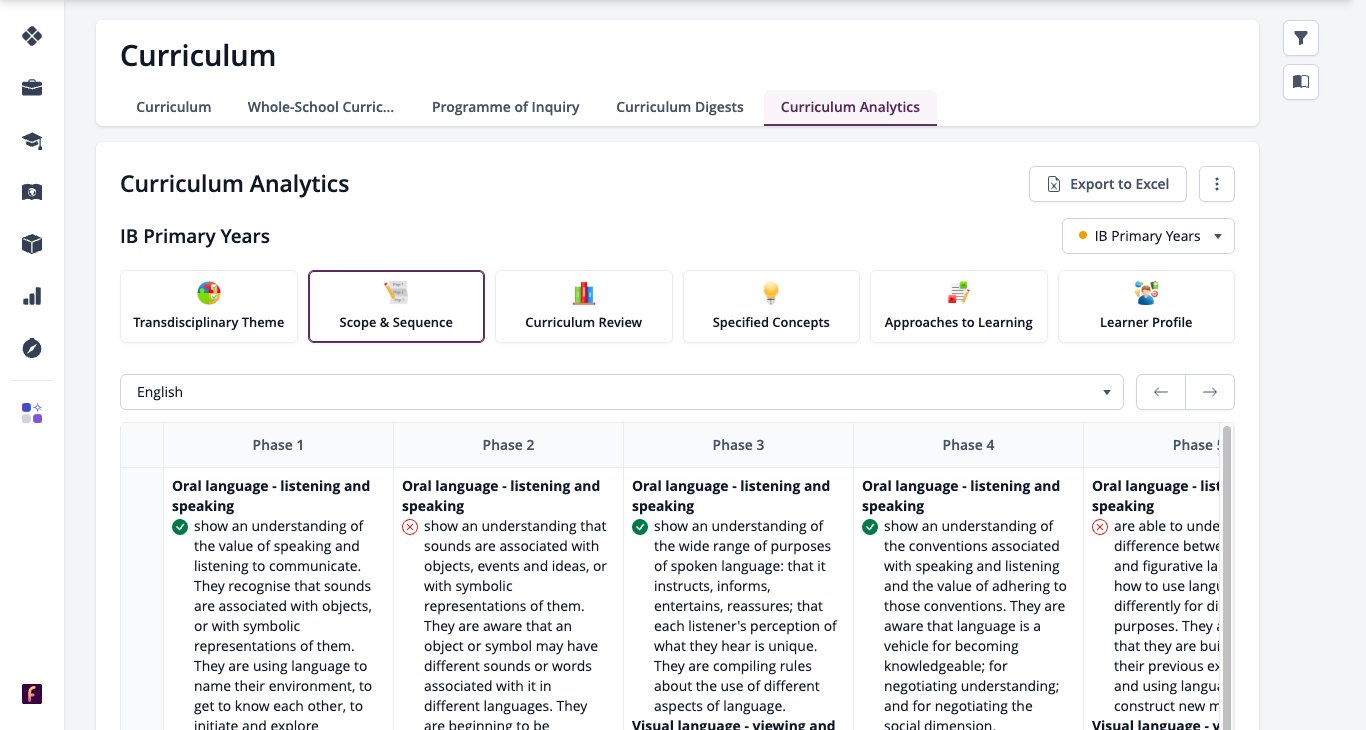Switch to the Curriculum tab
The image size is (1366, 730).
click(174, 107)
